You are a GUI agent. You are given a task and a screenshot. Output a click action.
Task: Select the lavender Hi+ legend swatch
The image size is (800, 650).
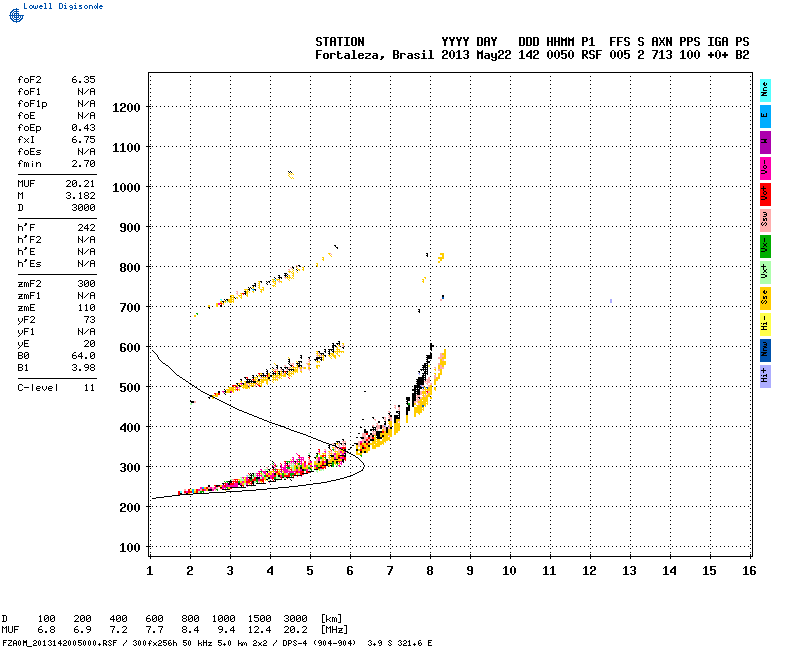click(x=765, y=377)
